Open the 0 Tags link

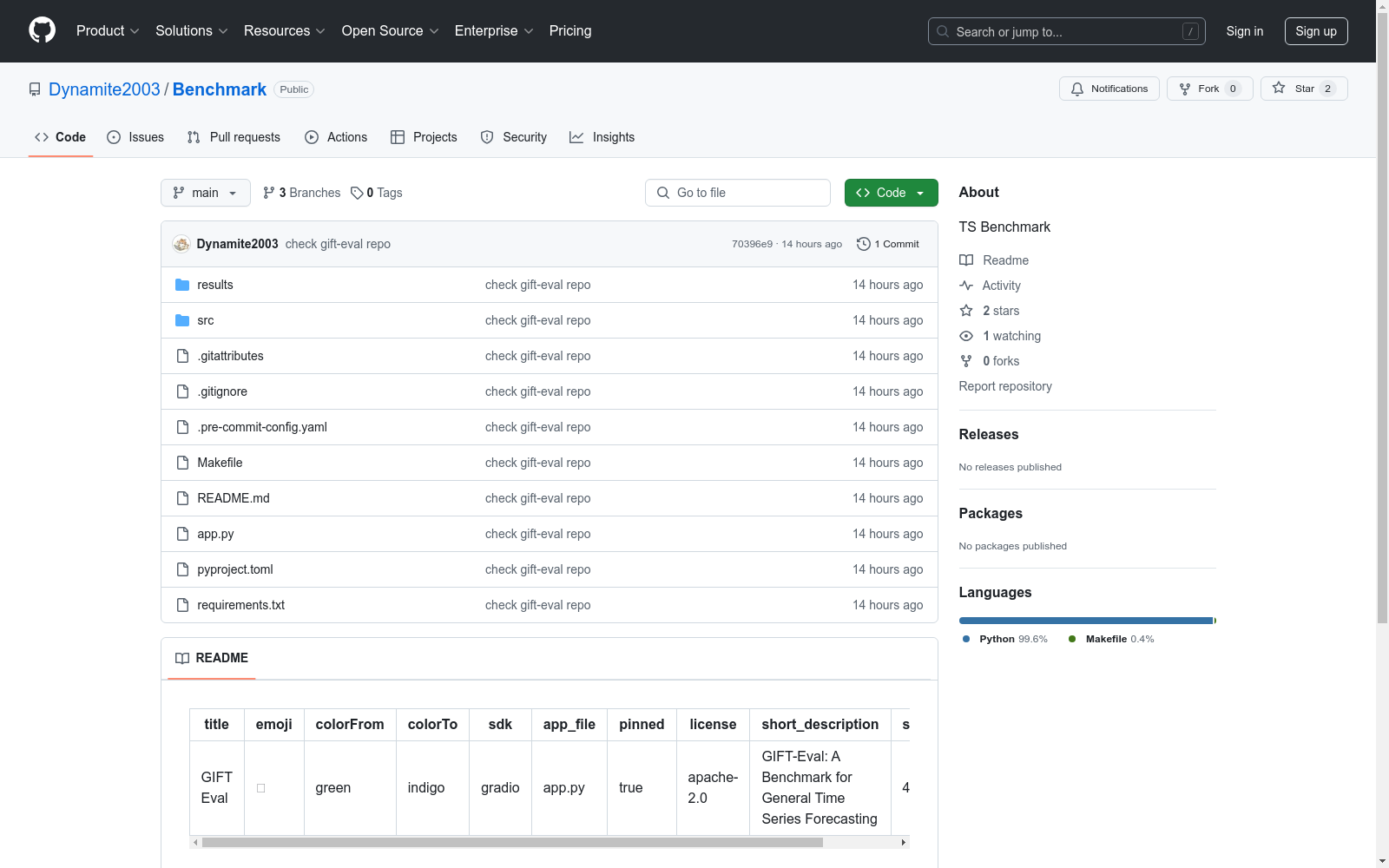(377, 193)
